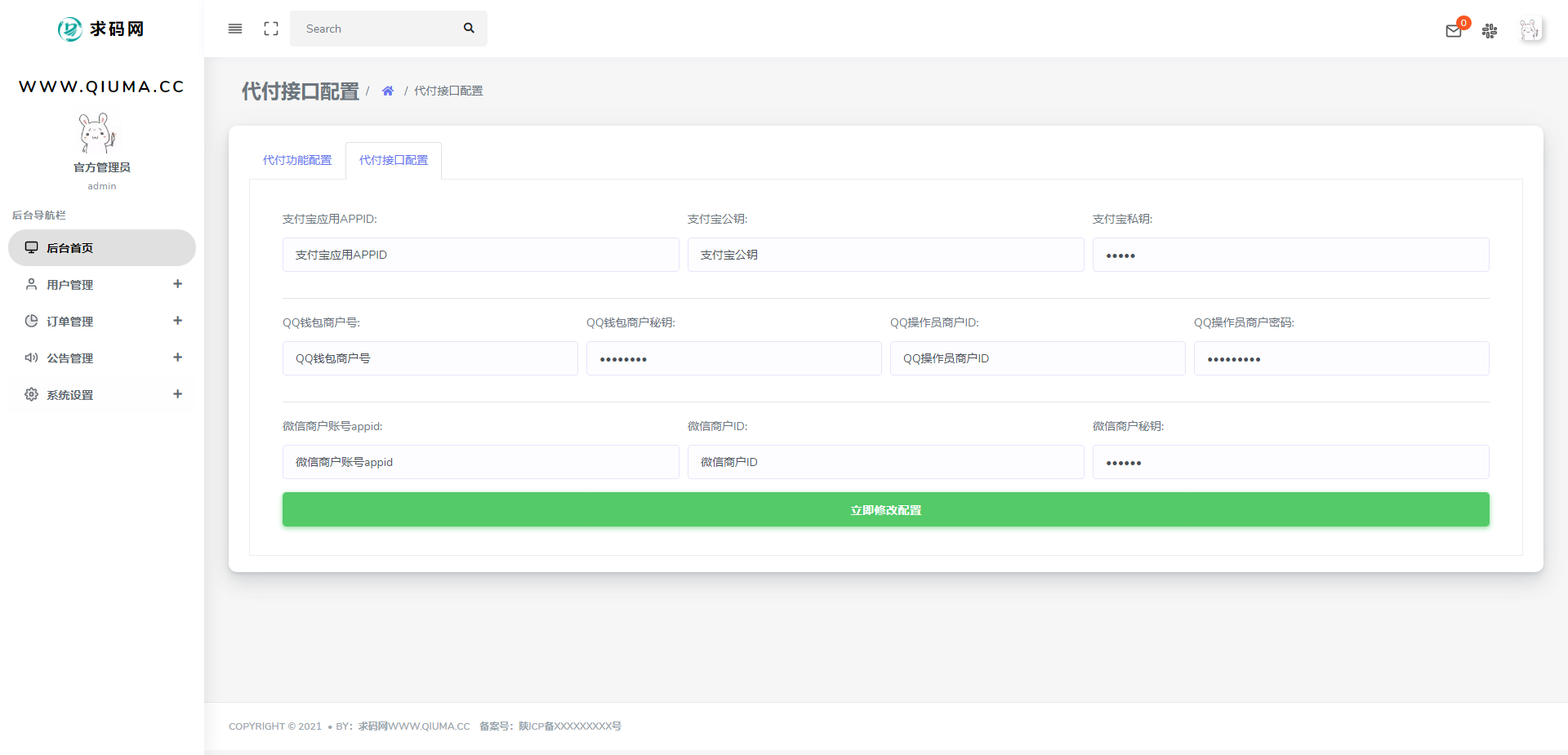Click the QQ操作员商户密码: field label
Screen dimensions: 1568x755
click(1244, 322)
